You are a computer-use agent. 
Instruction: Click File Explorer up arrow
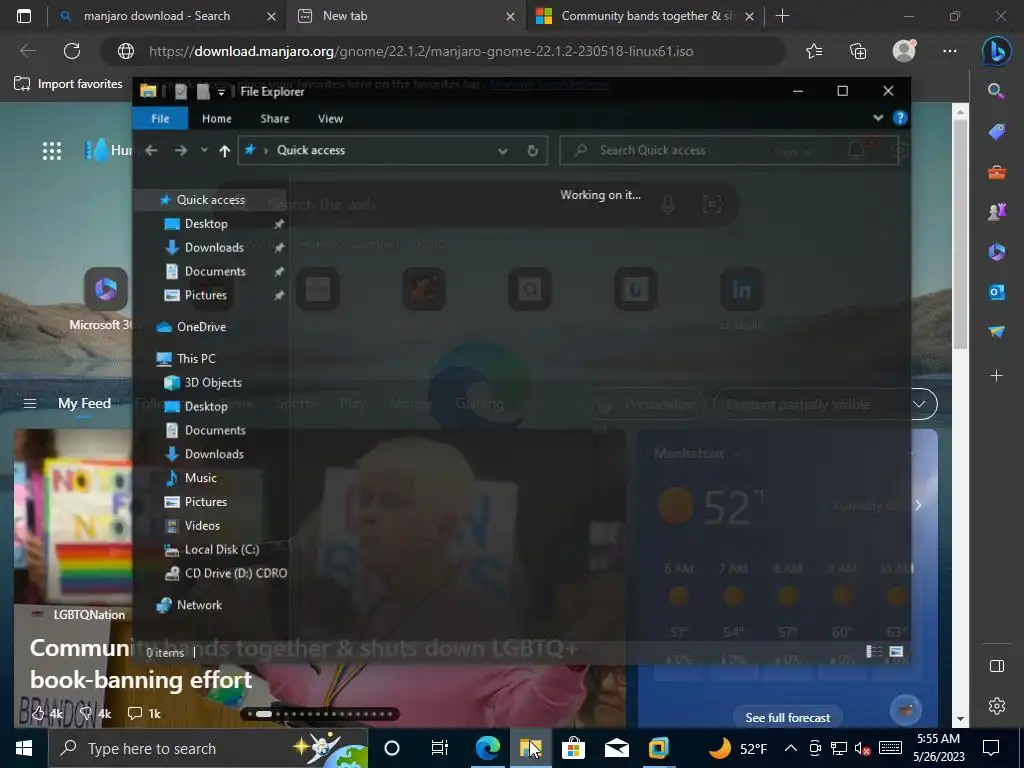(x=225, y=151)
